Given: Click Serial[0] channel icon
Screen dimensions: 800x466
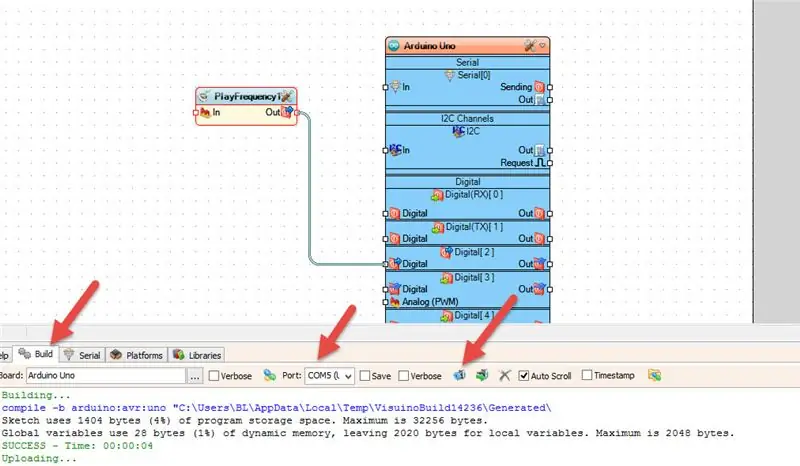Looking at the screenshot, I should click(x=449, y=76).
